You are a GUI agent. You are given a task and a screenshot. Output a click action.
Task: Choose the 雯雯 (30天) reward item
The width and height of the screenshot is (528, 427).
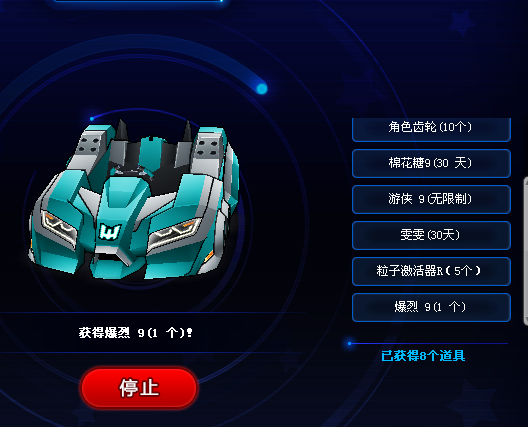(431, 235)
